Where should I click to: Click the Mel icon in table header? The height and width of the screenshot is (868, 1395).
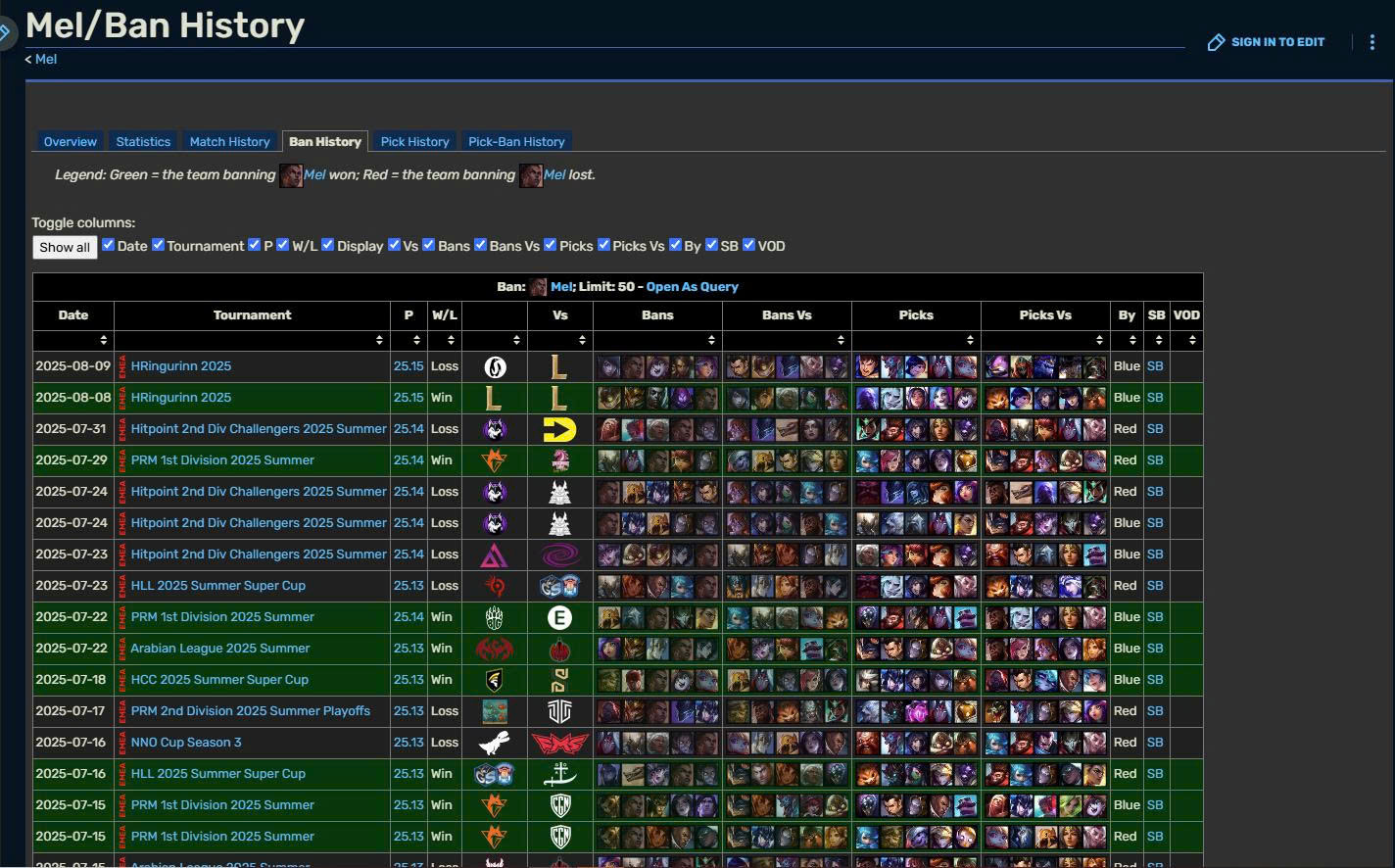538,287
